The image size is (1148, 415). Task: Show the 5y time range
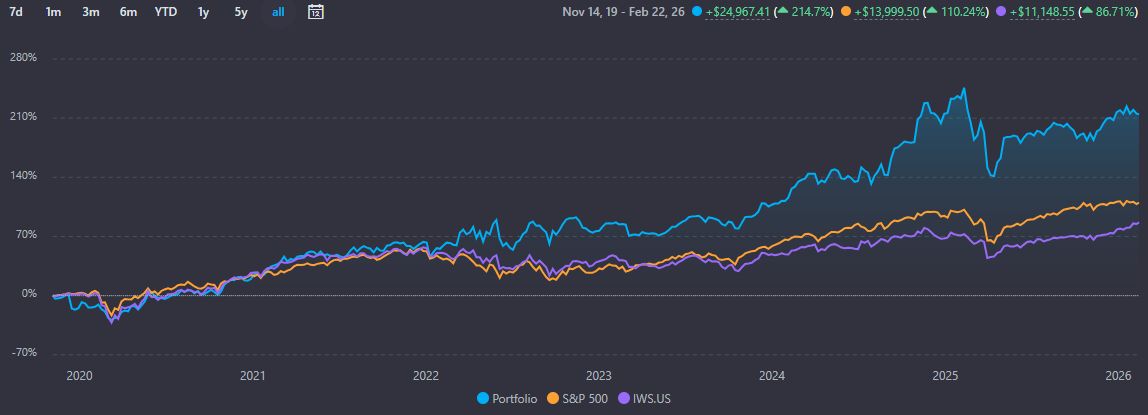coord(240,12)
